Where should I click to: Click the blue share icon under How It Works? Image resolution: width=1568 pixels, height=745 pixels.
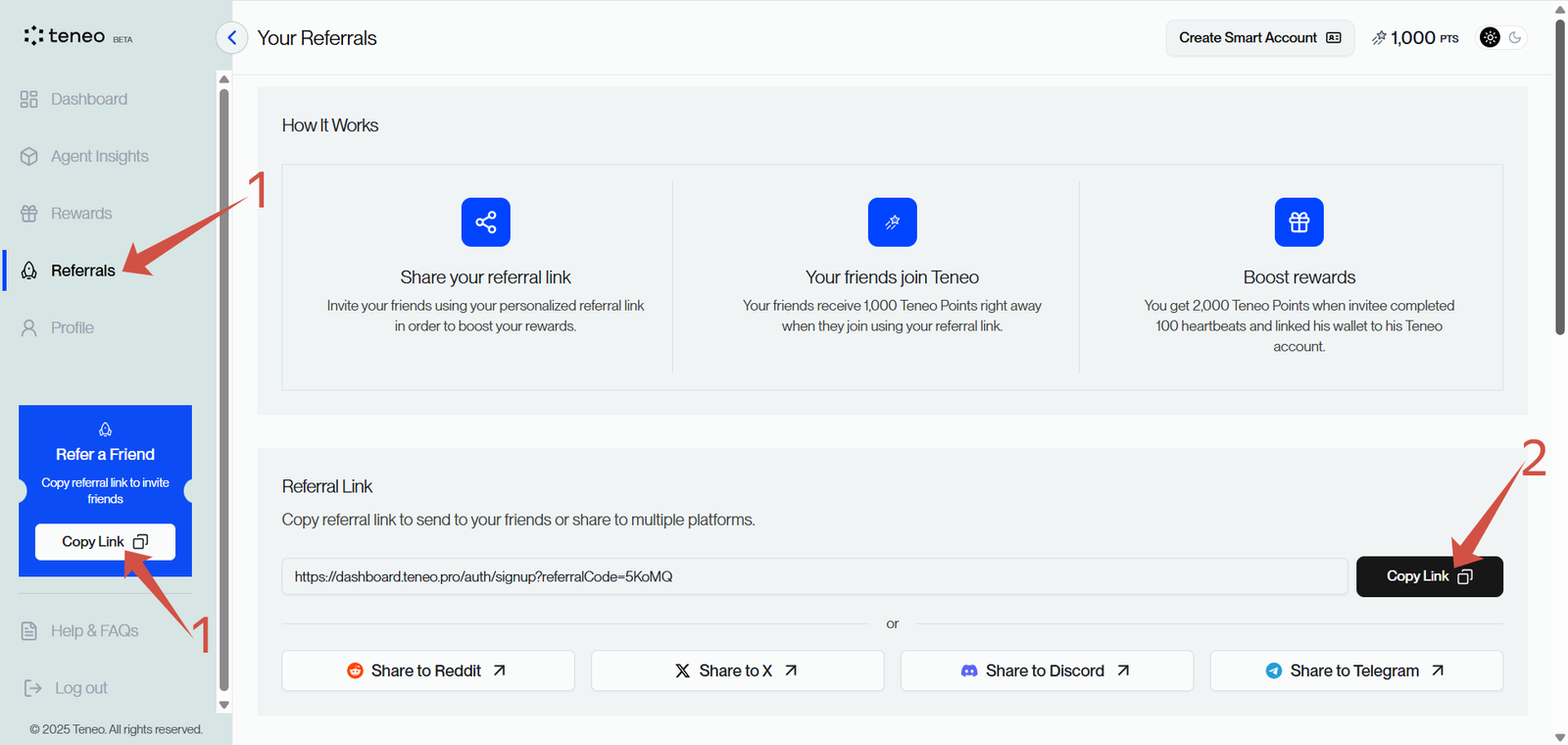(x=485, y=223)
